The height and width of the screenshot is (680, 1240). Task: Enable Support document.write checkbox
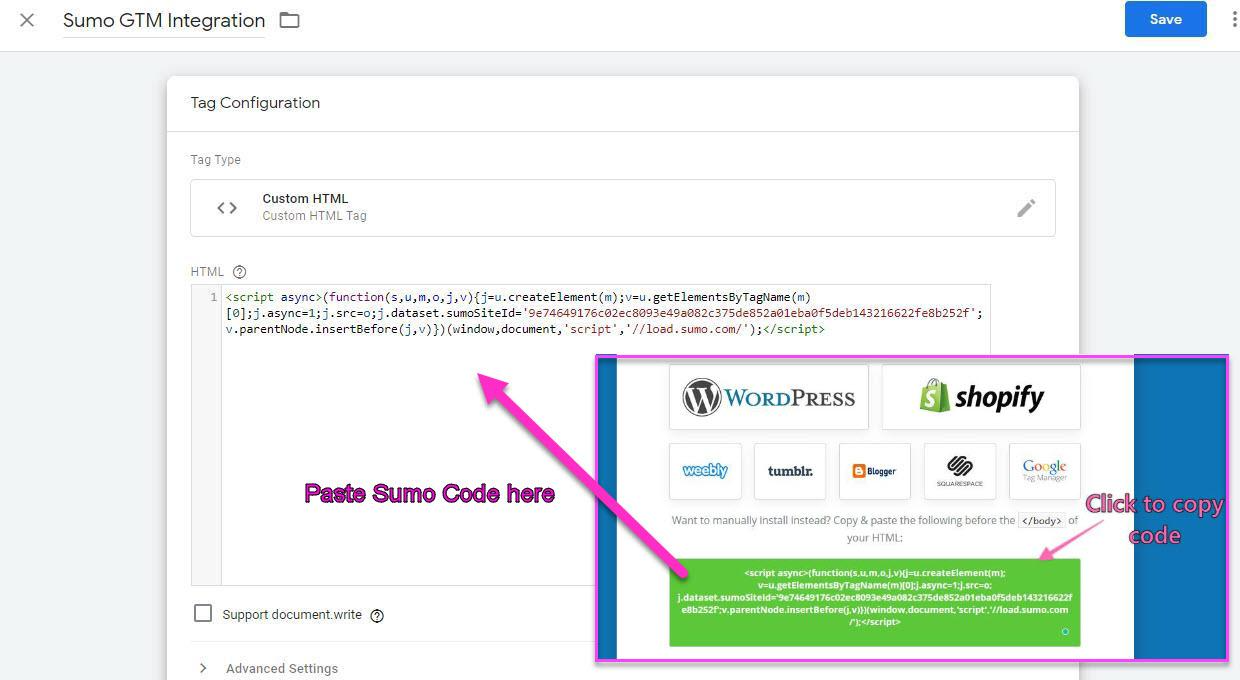(x=203, y=613)
